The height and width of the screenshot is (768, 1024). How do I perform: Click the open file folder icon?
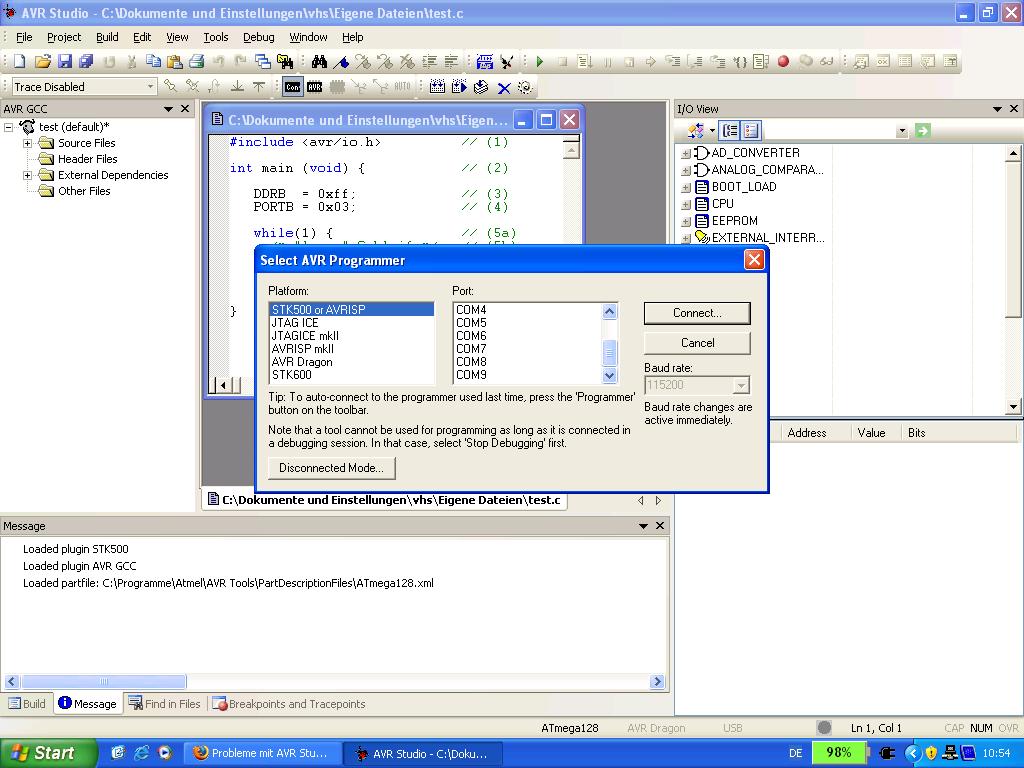pyautogui.click(x=42, y=61)
